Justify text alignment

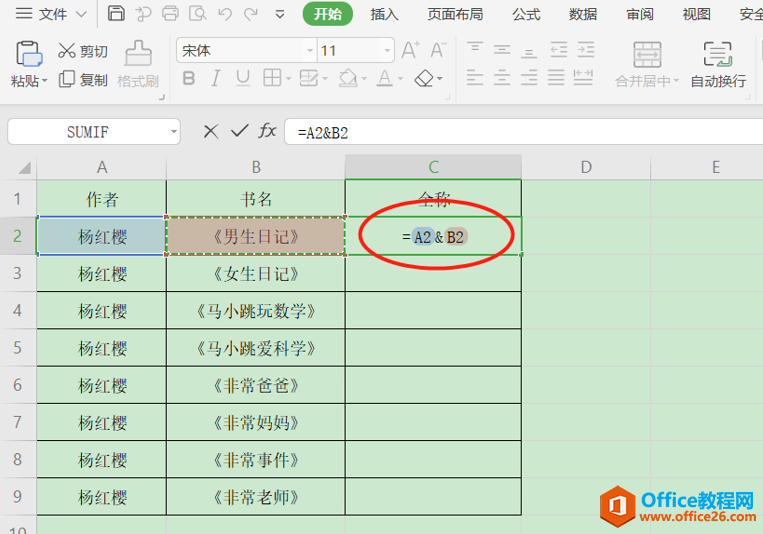[x=556, y=78]
